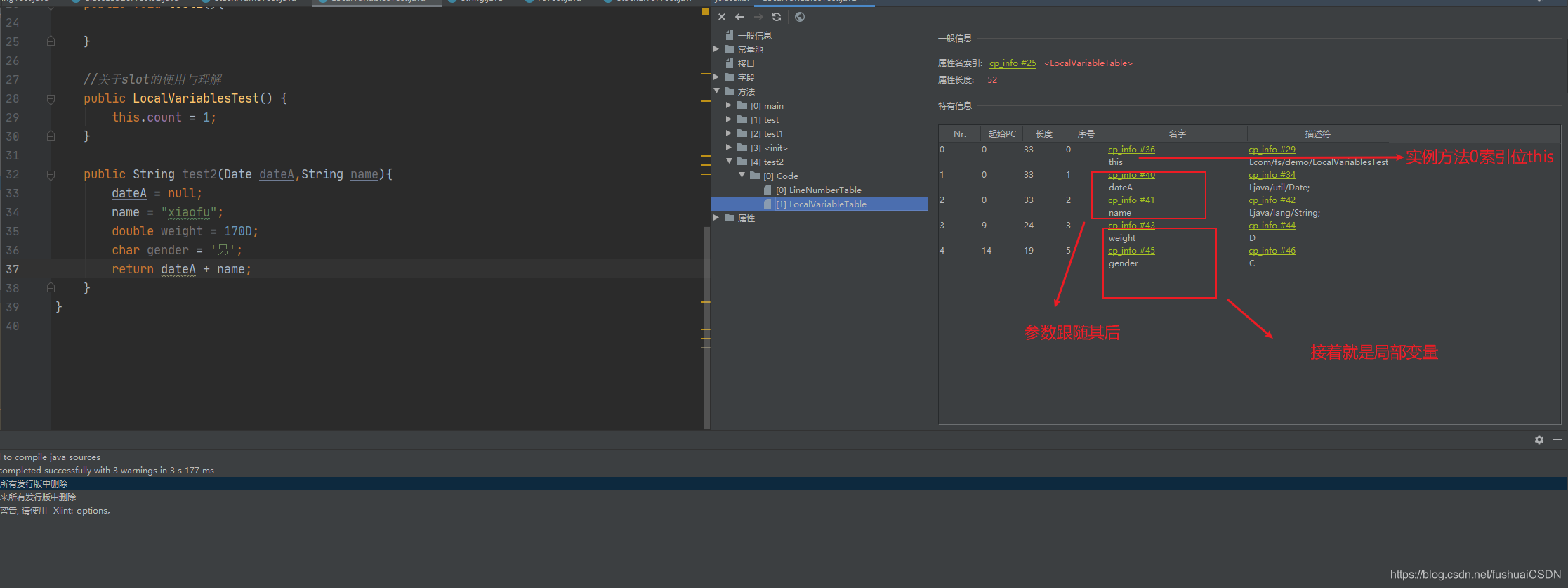This screenshot has height=588, width=1568.
Task: Follow the cp_info #42 descriptor link
Action: [1272, 200]
